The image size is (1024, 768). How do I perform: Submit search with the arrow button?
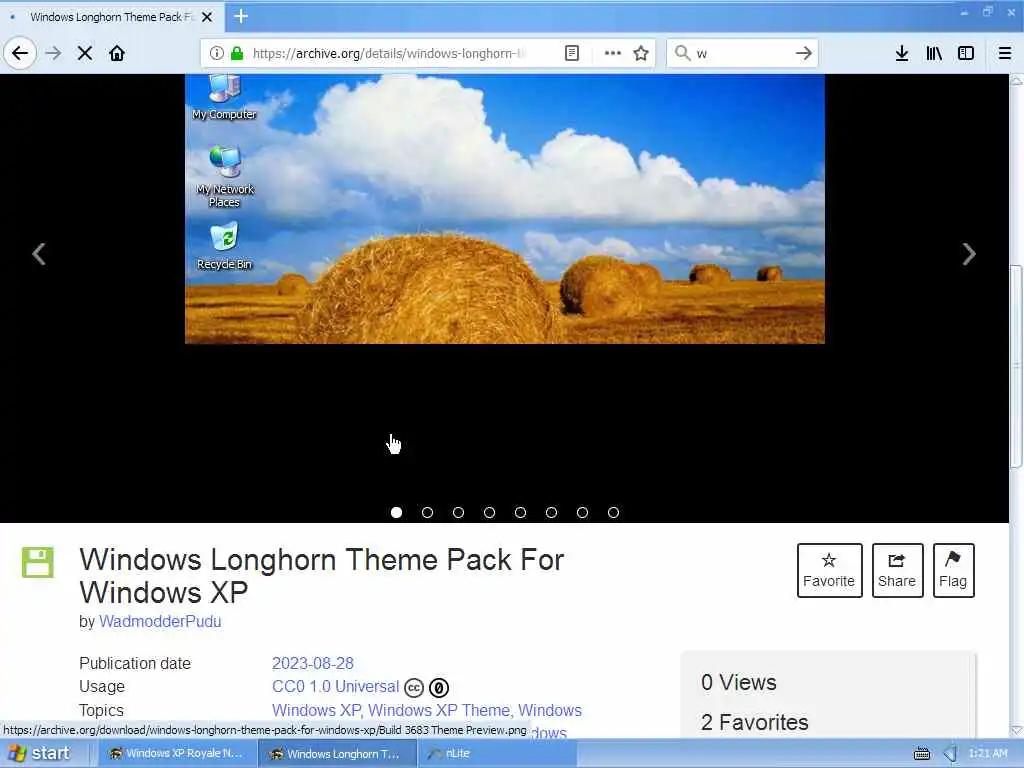pos(804,53)
